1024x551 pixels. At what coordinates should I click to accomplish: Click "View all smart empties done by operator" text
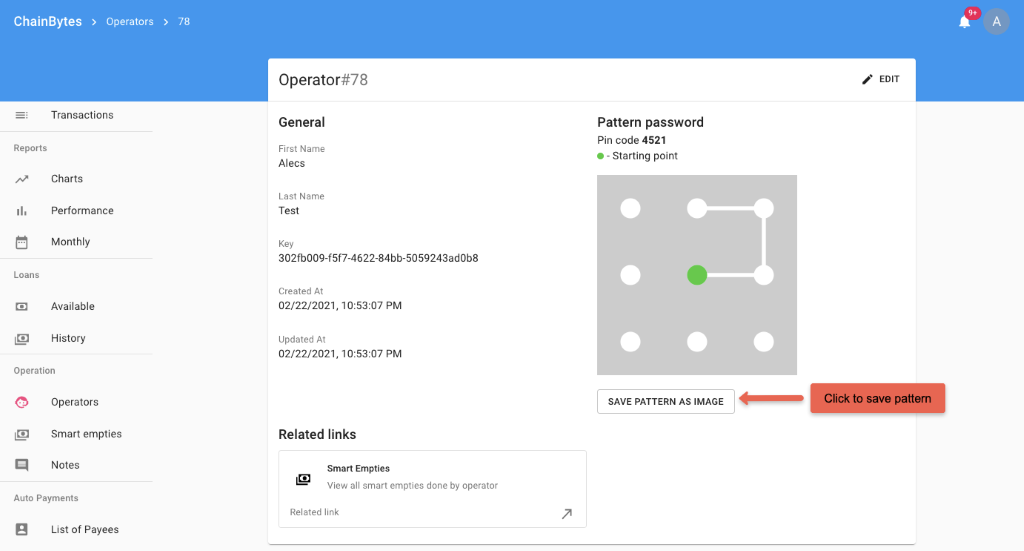pos(412,485)
